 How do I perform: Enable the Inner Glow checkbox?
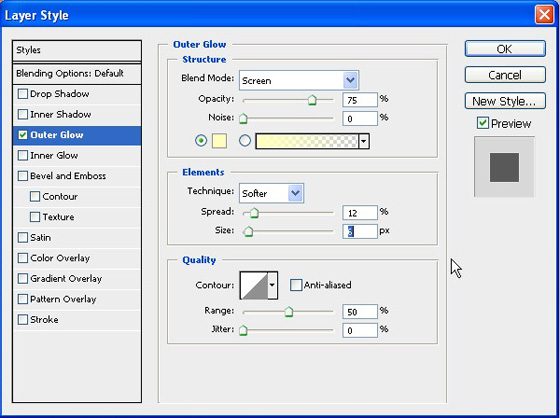(23, 155)
